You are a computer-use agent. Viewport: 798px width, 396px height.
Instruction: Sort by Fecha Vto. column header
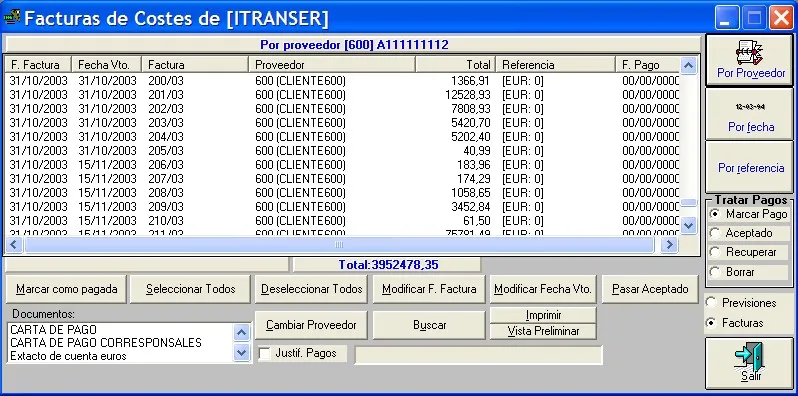point(106,65)
